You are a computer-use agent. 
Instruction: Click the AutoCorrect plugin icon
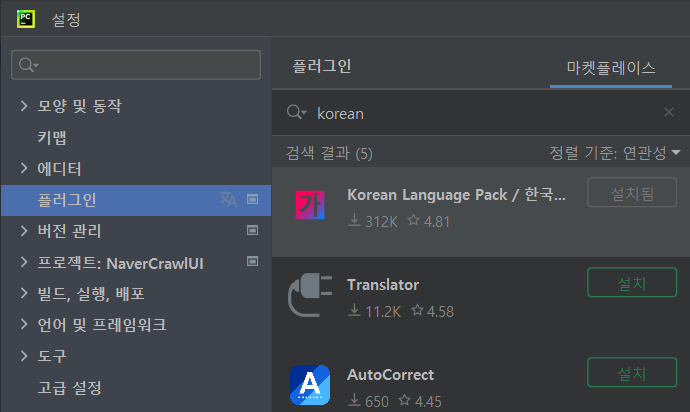310,385
